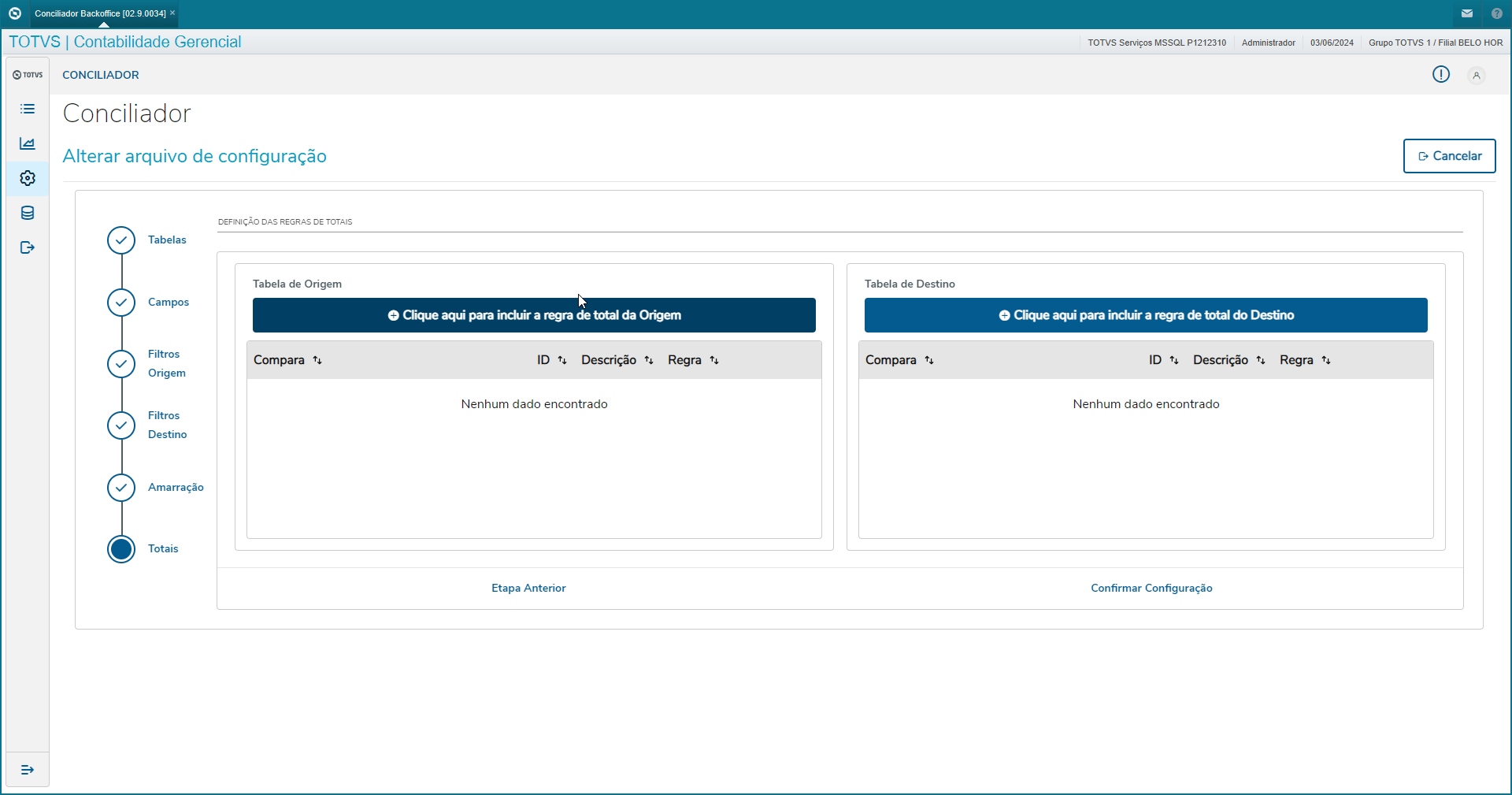Click the Cancelar button
Viewport: 1512px width, 795px height.
point(1450,156)
